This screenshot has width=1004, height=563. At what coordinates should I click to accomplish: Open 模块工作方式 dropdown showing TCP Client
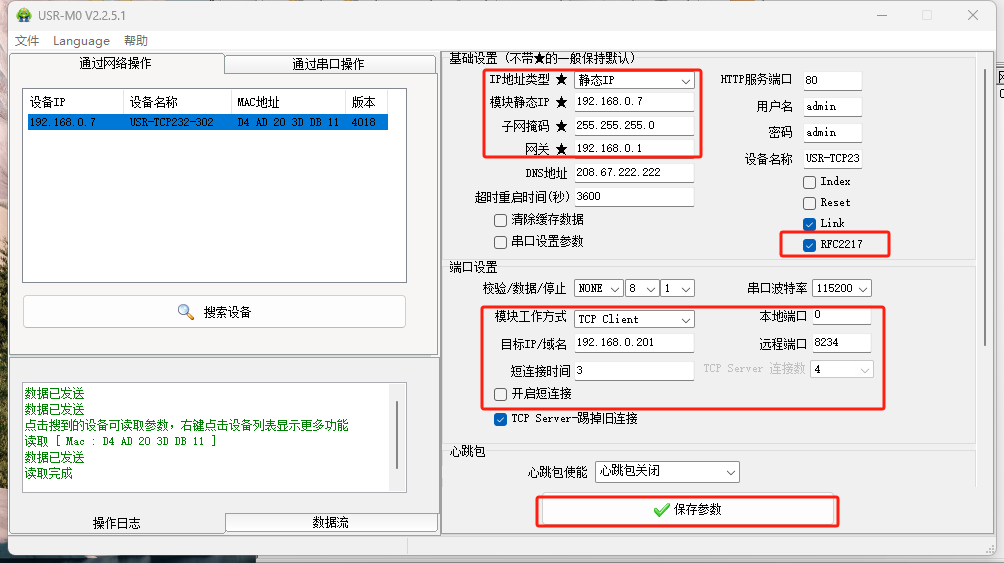pyautogui.click(x=634, y=319)
